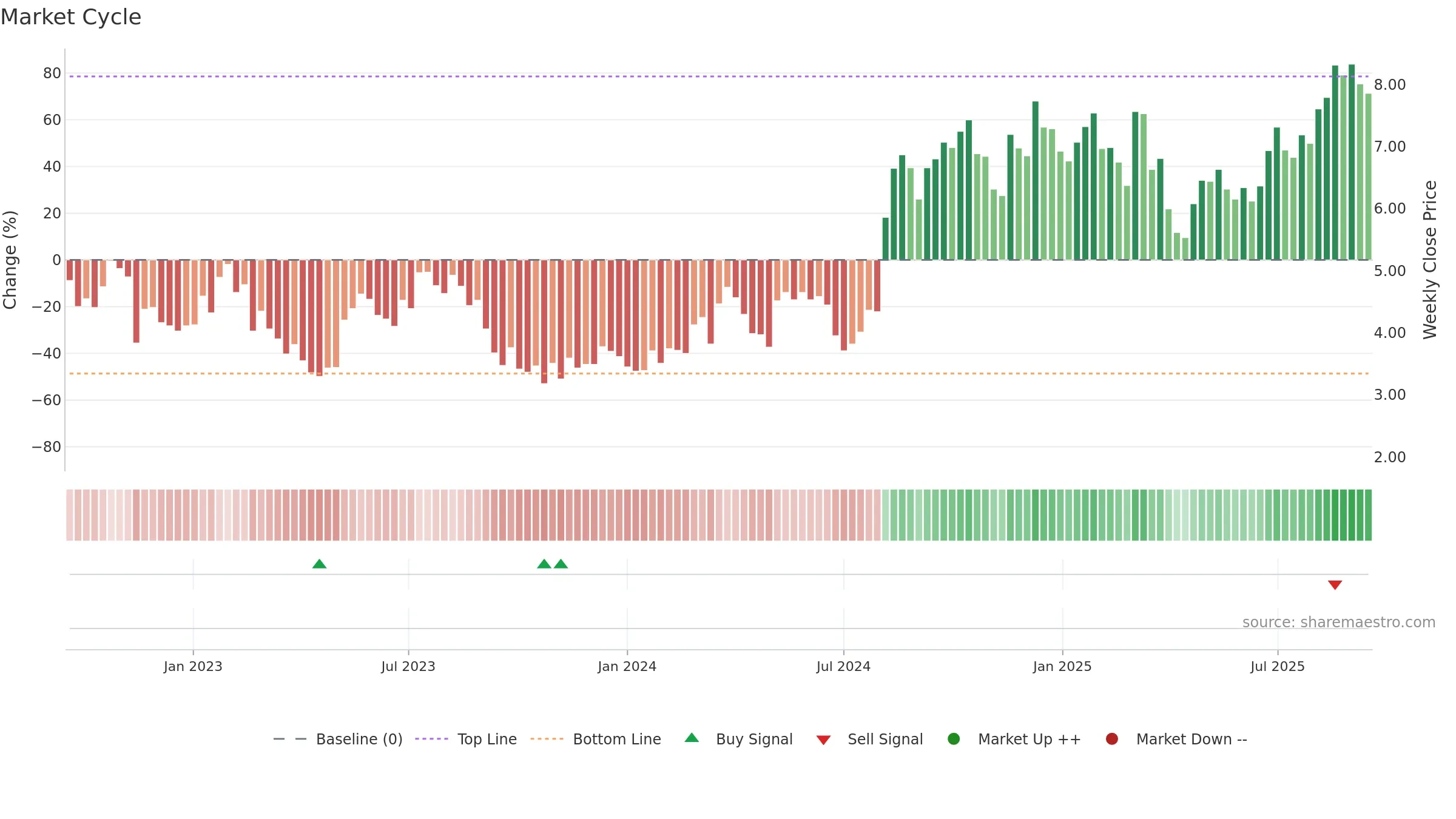Click the Market Cycle chart title

tap(71, 17)
